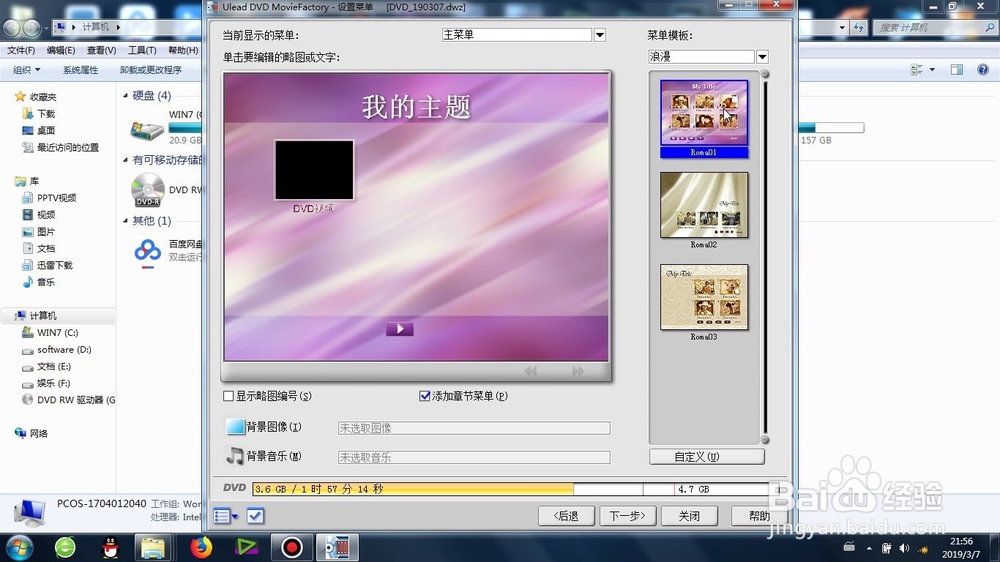Open the Explorer view options dropdown
The width and height of the screenshot is (1000, 562).
coord(932,70)
